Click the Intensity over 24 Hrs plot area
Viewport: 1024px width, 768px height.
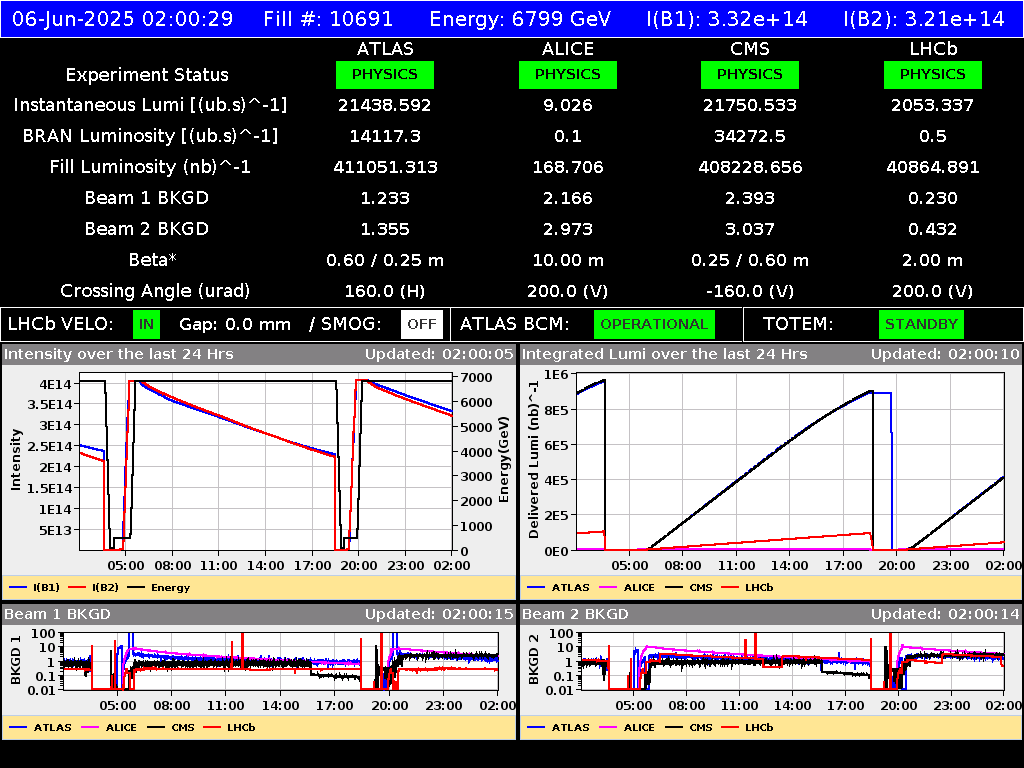(266, 462)
